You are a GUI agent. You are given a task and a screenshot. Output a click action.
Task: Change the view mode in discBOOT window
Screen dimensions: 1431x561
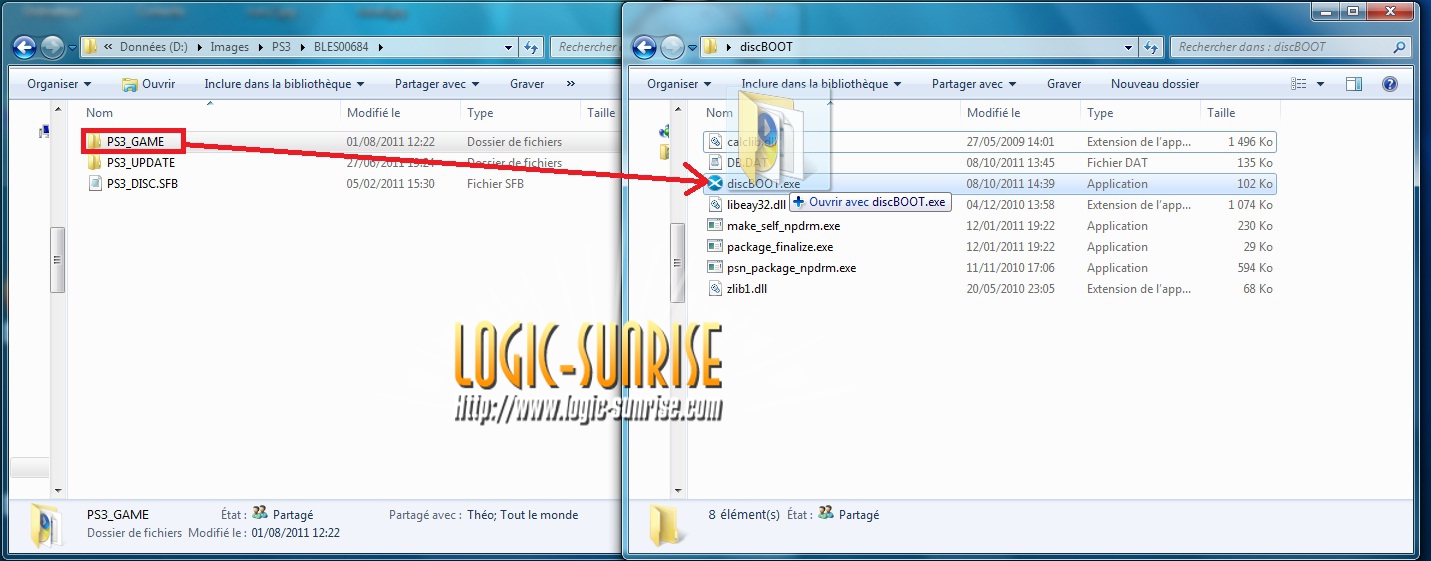(x=1297, y=84)
